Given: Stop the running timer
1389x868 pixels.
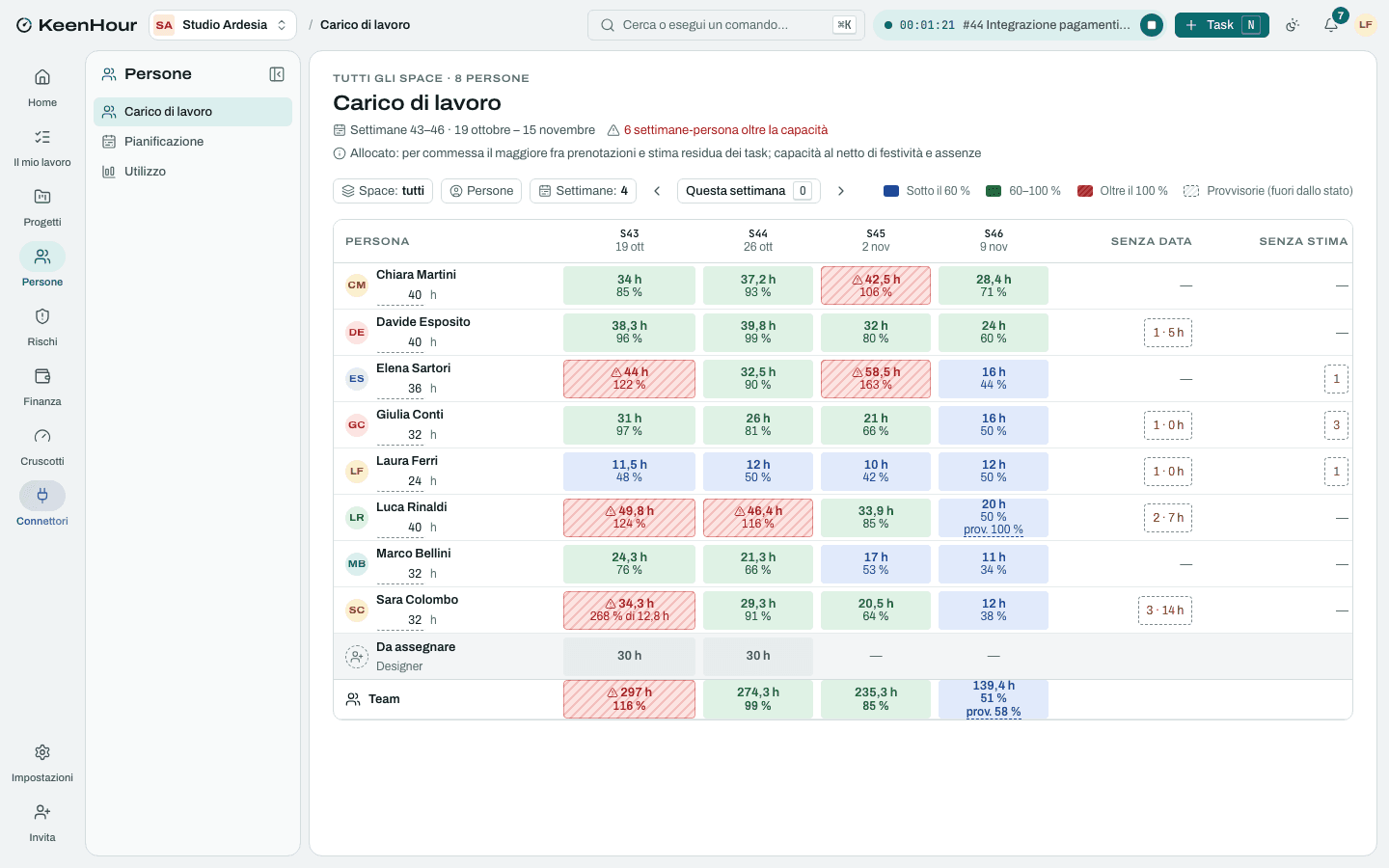Looking at the screenshot, I should point(1152,25).
